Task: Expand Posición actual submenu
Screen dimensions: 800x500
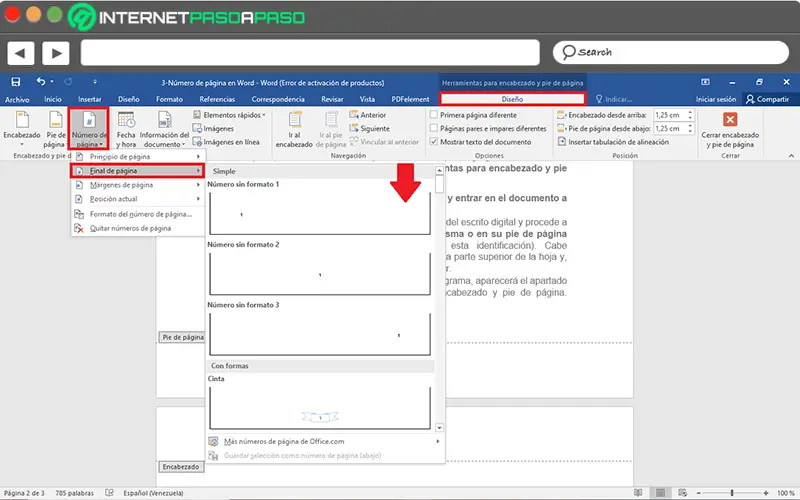Action: coord(138,199)
